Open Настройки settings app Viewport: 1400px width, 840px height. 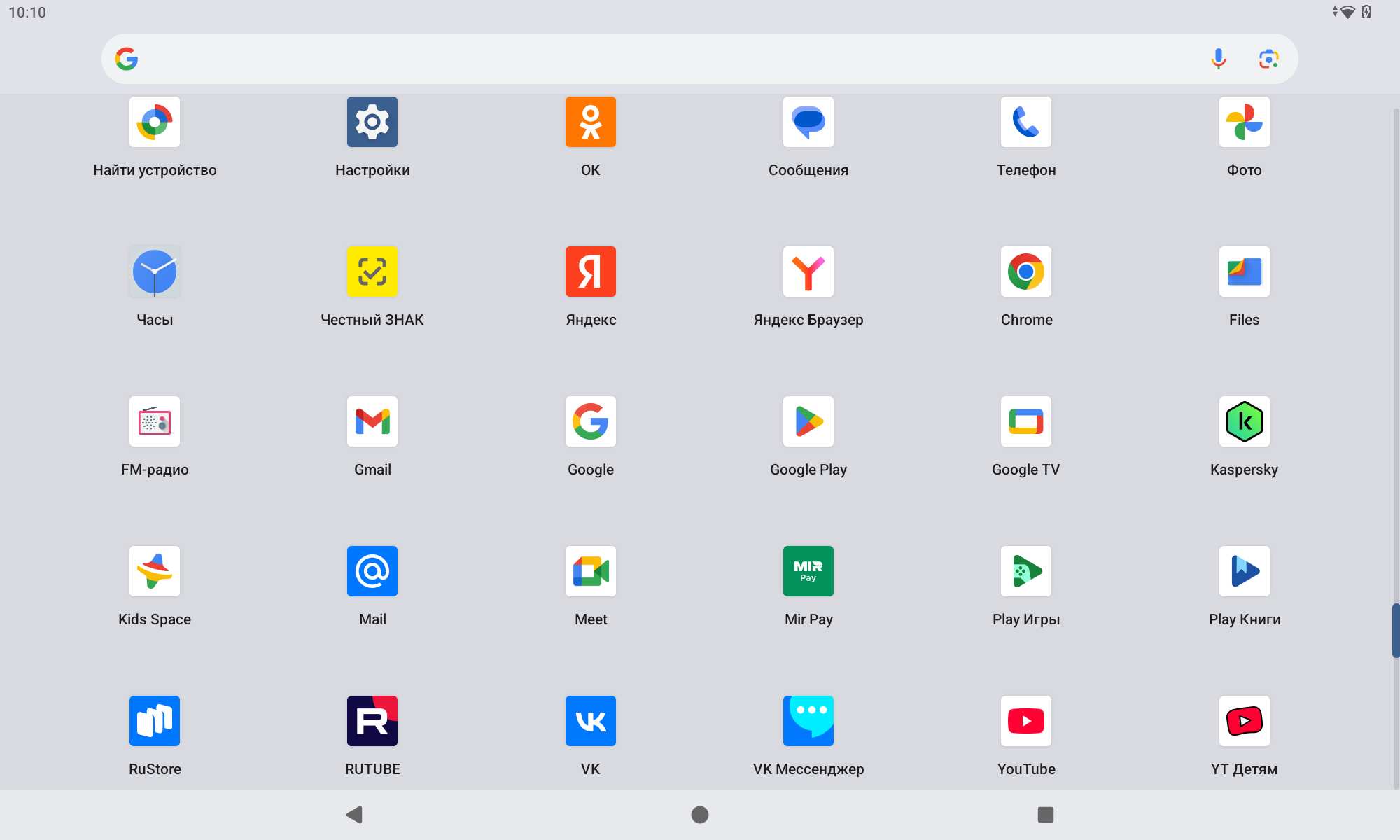[x=372, y=122]
